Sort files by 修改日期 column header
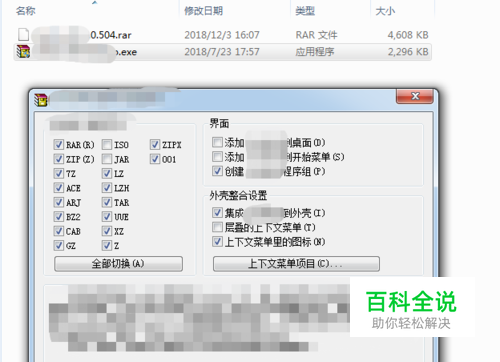 point(203,11)
